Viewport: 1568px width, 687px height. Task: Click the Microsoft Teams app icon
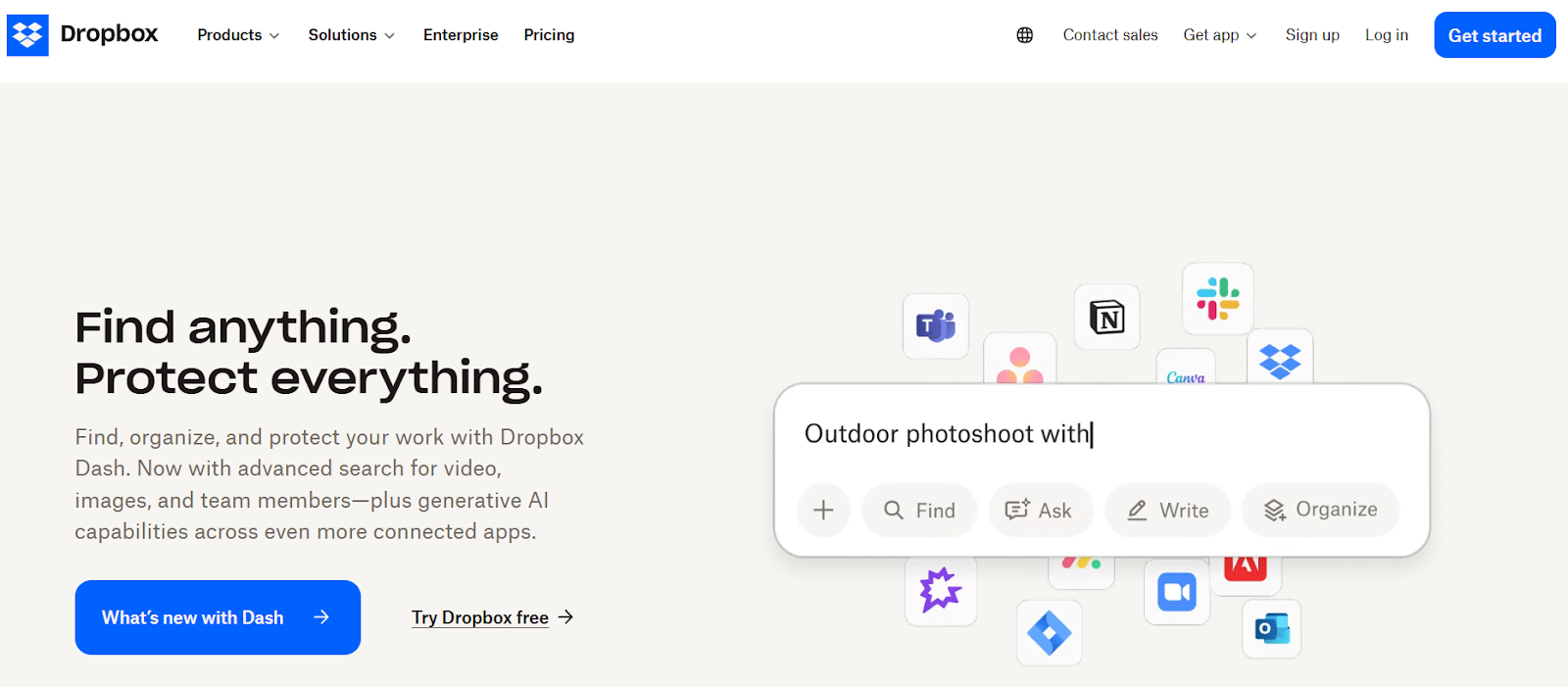pos(936,326)
